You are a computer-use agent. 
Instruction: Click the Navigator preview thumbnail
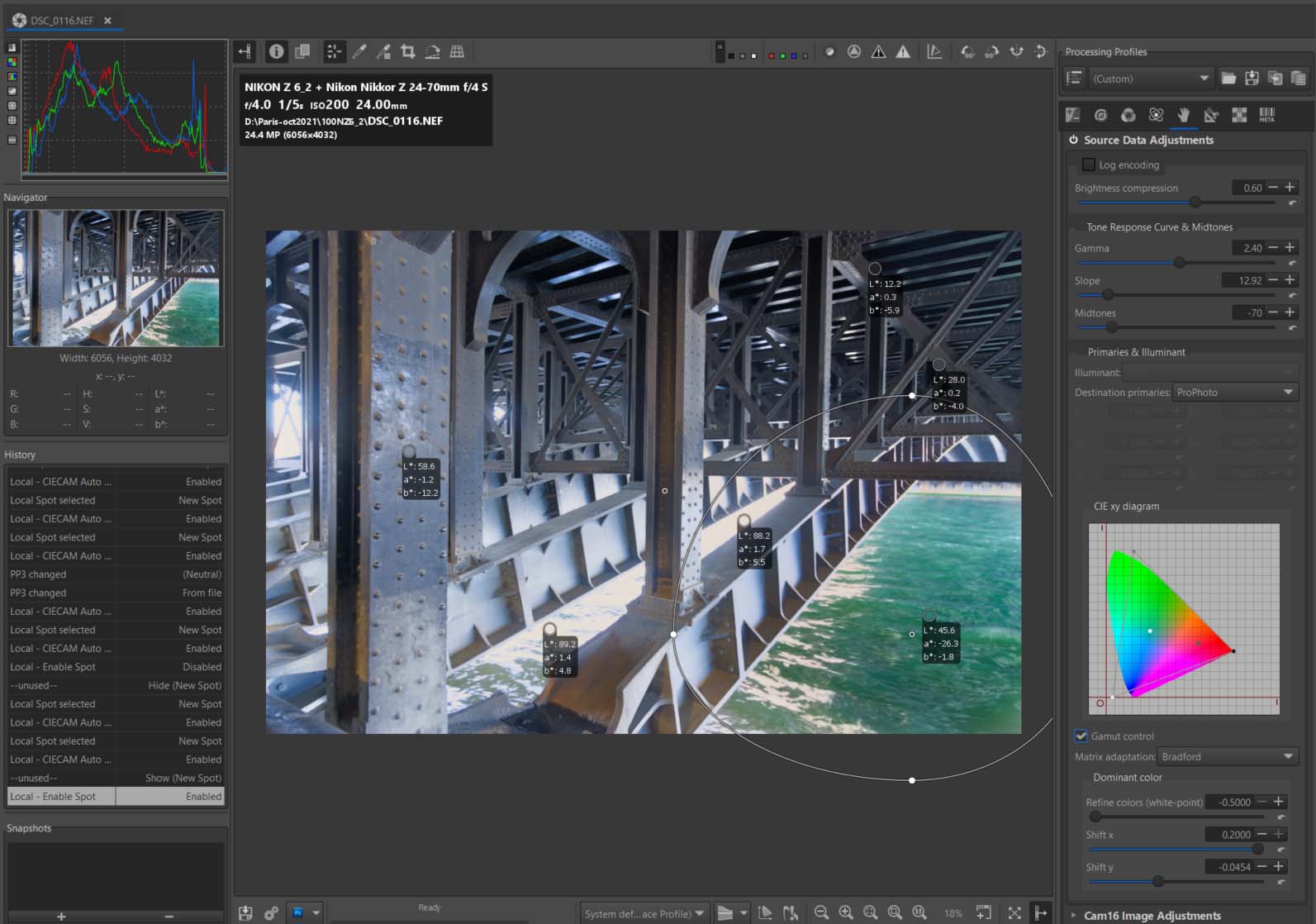(x=116, y=279)
